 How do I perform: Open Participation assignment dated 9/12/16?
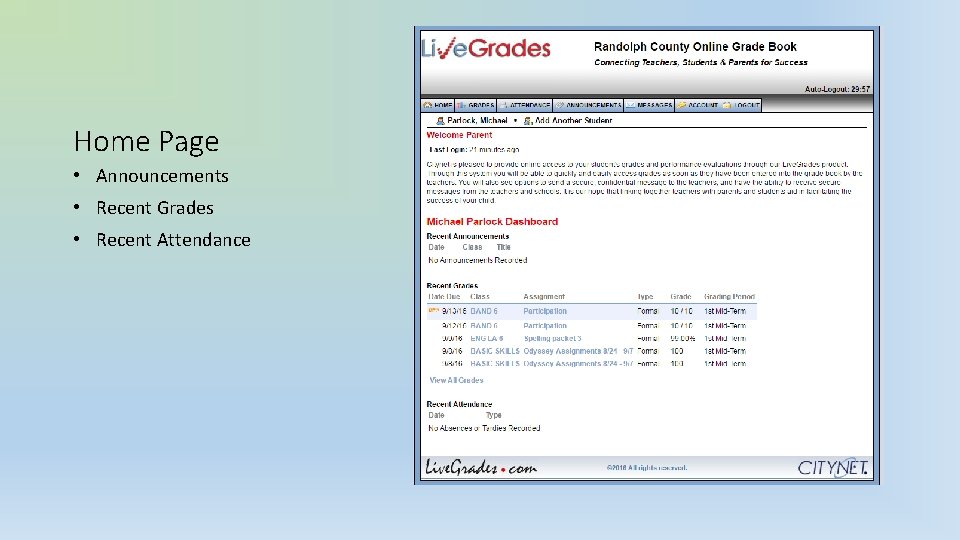[545, 326]
